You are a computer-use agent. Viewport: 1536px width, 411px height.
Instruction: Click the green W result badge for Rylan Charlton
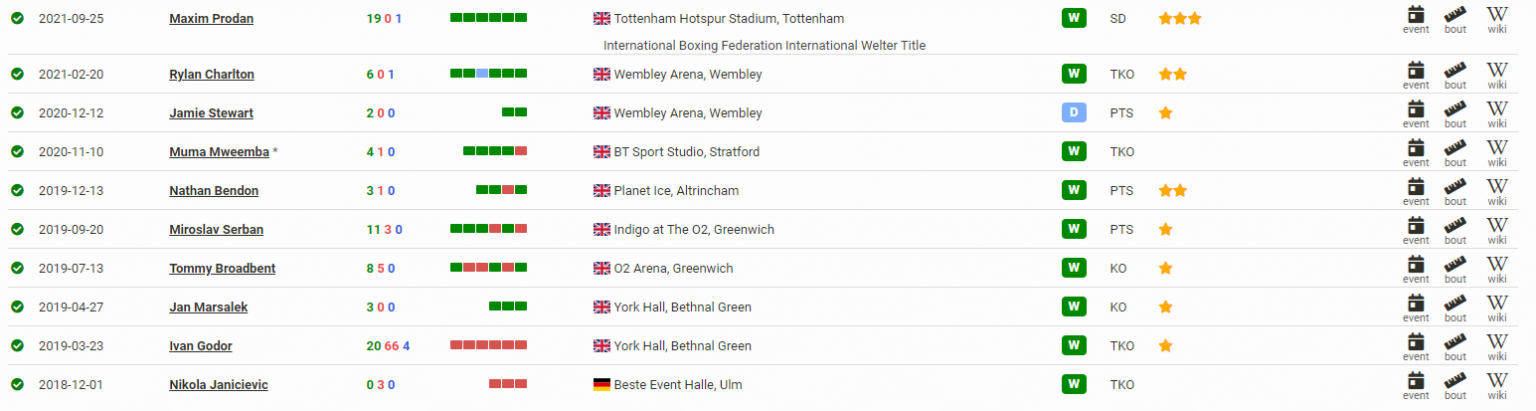tap(1073, 74)
